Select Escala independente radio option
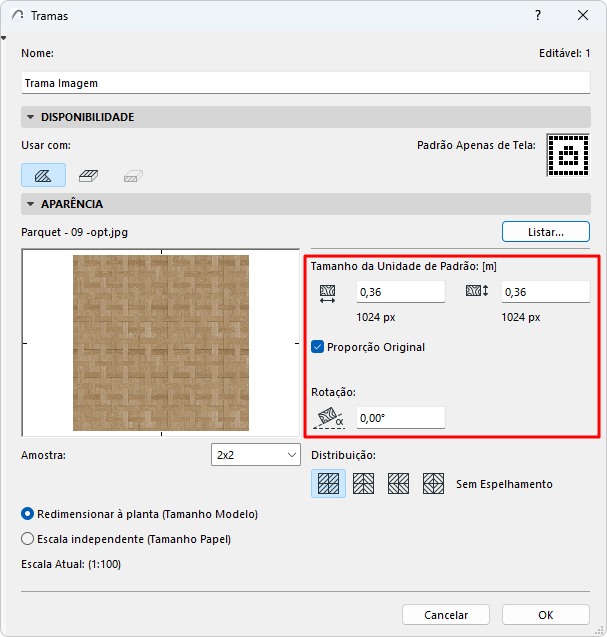 tap(27, 539)
